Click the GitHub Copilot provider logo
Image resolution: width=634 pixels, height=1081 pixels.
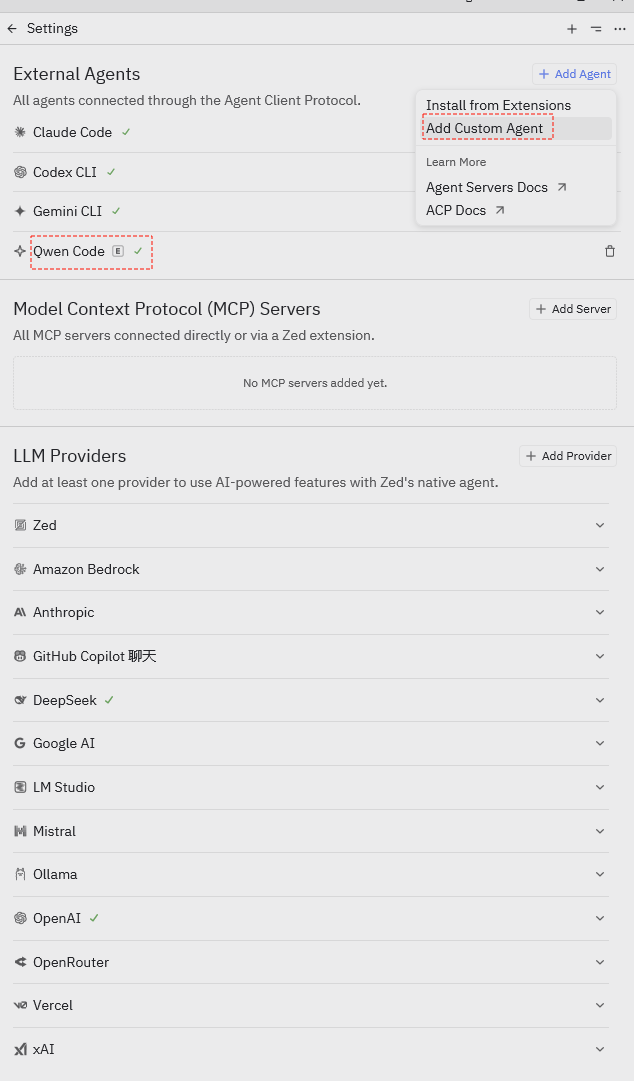click(x=20, y=656)
